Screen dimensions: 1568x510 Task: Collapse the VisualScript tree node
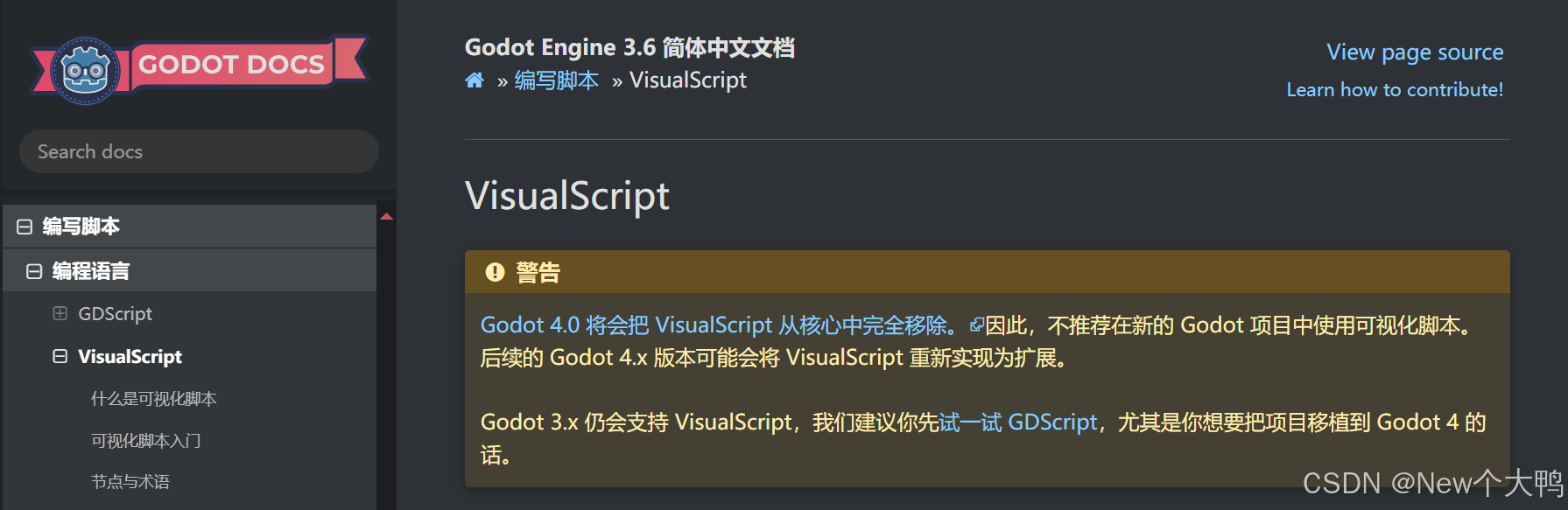60,356
